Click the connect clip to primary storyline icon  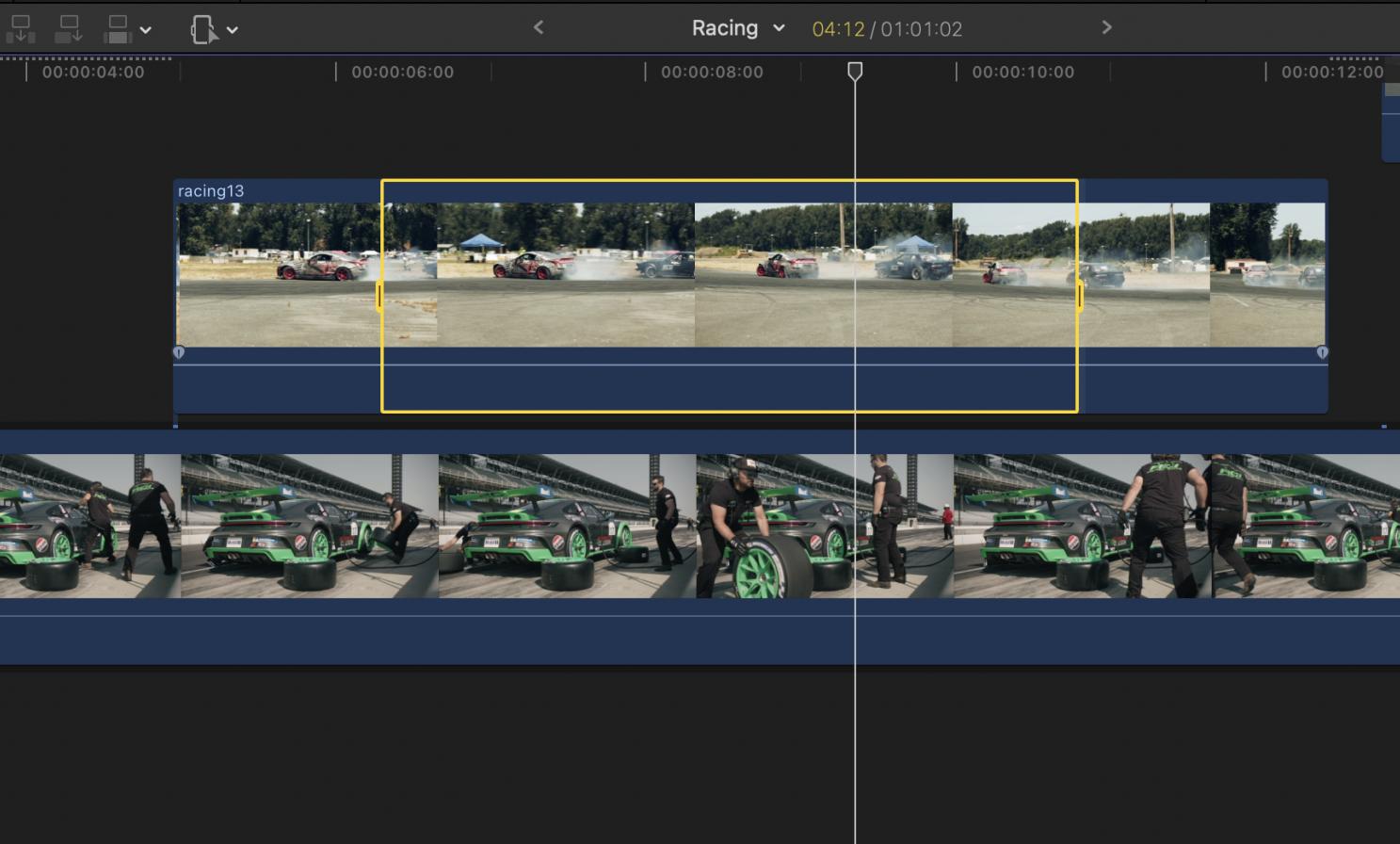click(x=20, y=29)
